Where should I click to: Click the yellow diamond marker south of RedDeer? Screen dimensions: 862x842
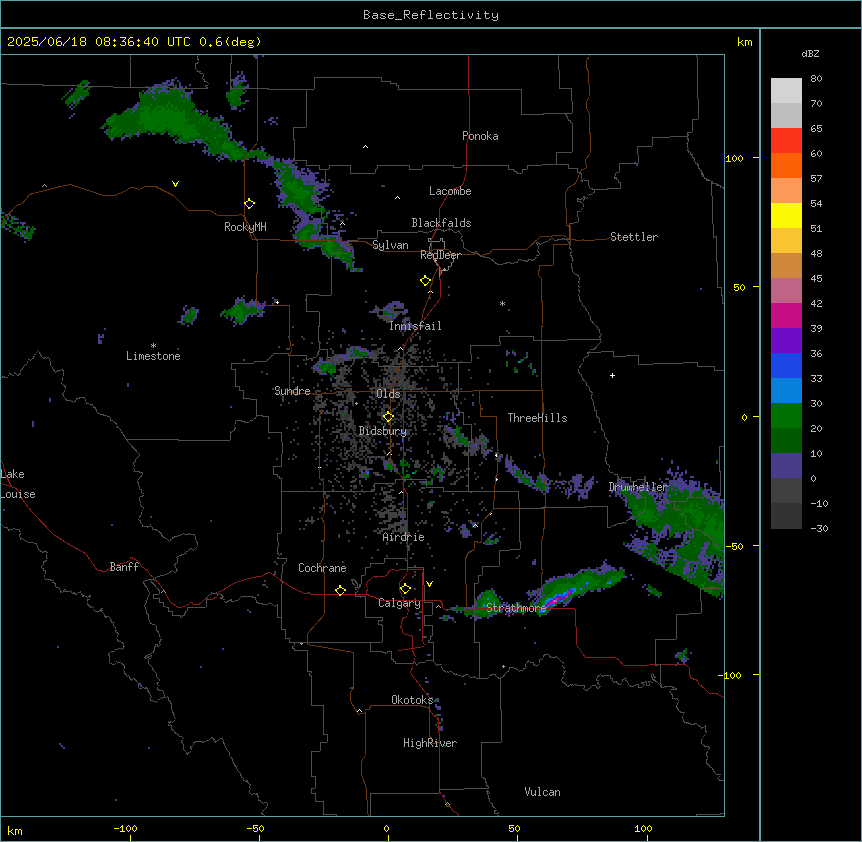click(x=426, y=281)
